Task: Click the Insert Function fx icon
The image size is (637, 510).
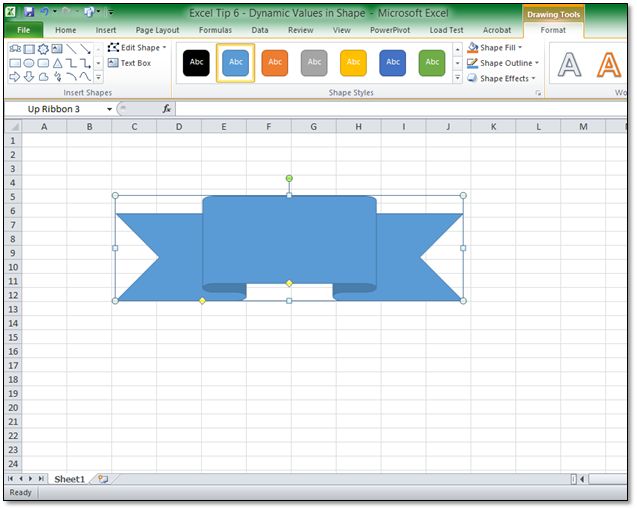Action: point(167,109)
